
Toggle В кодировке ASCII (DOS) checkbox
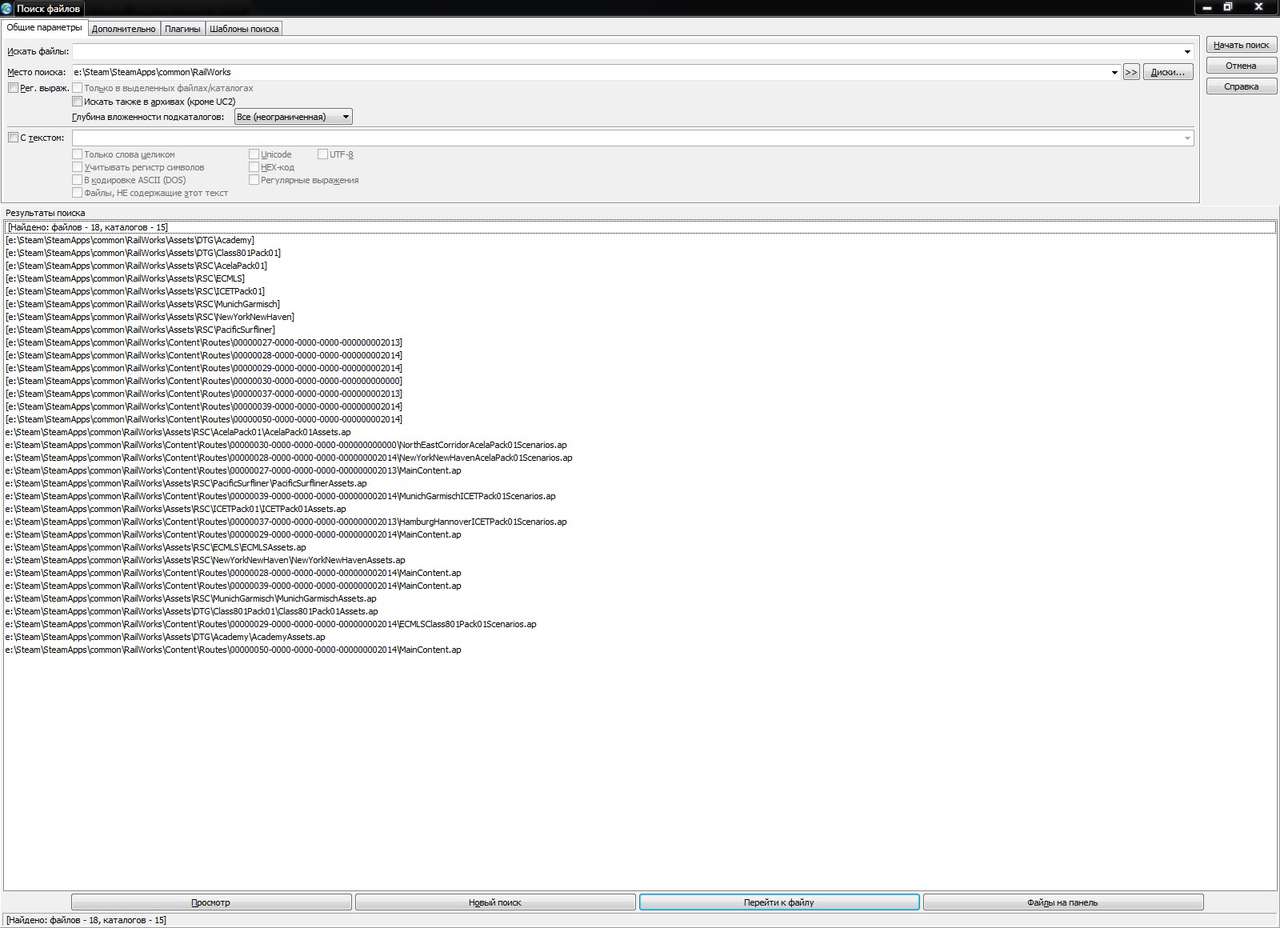point(78,180)
